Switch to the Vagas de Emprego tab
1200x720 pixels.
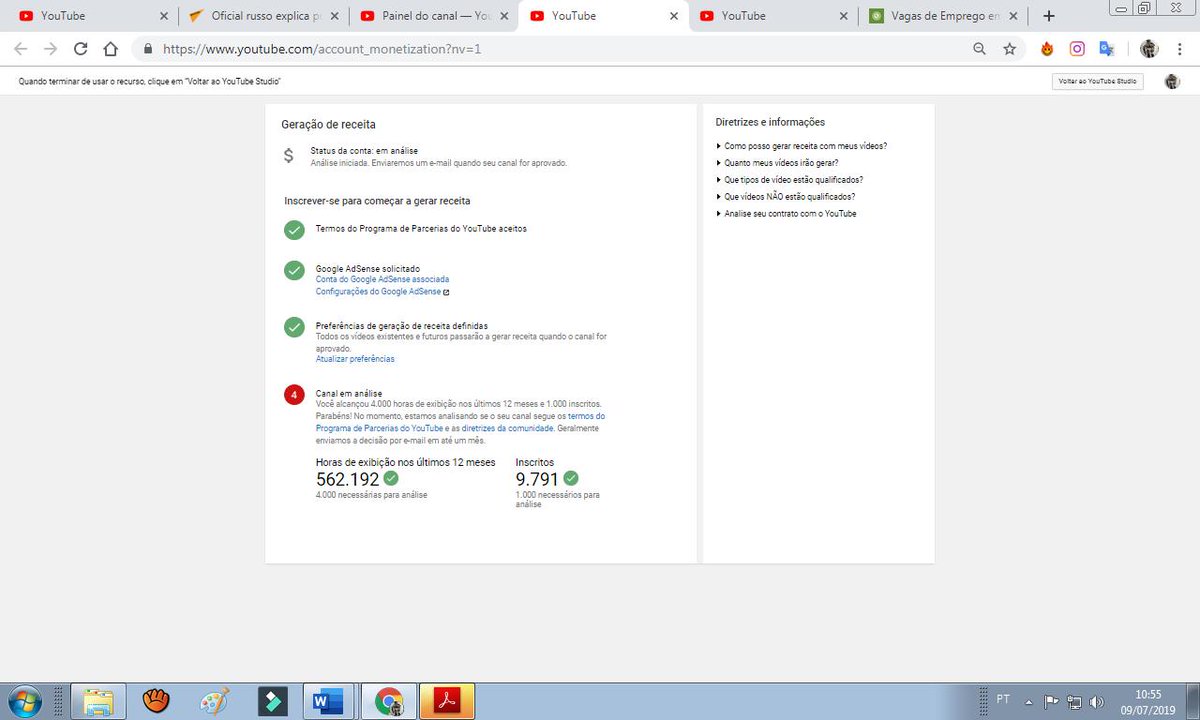pyautogui.click(x=945, y=16)
